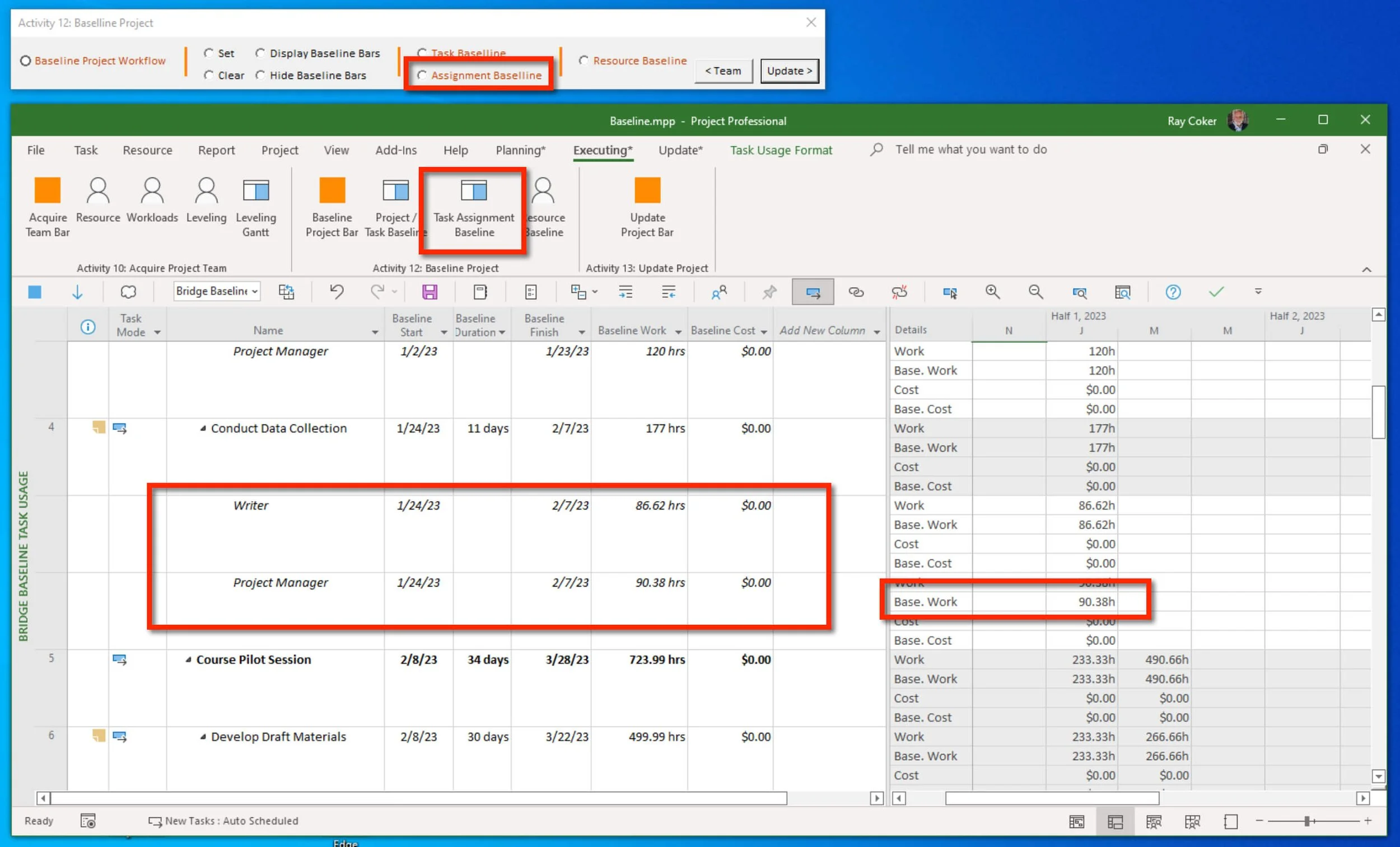Collapse the Conduct Data Collection task
Viewport: 1400px width, 847px height.
coord(203,429)
